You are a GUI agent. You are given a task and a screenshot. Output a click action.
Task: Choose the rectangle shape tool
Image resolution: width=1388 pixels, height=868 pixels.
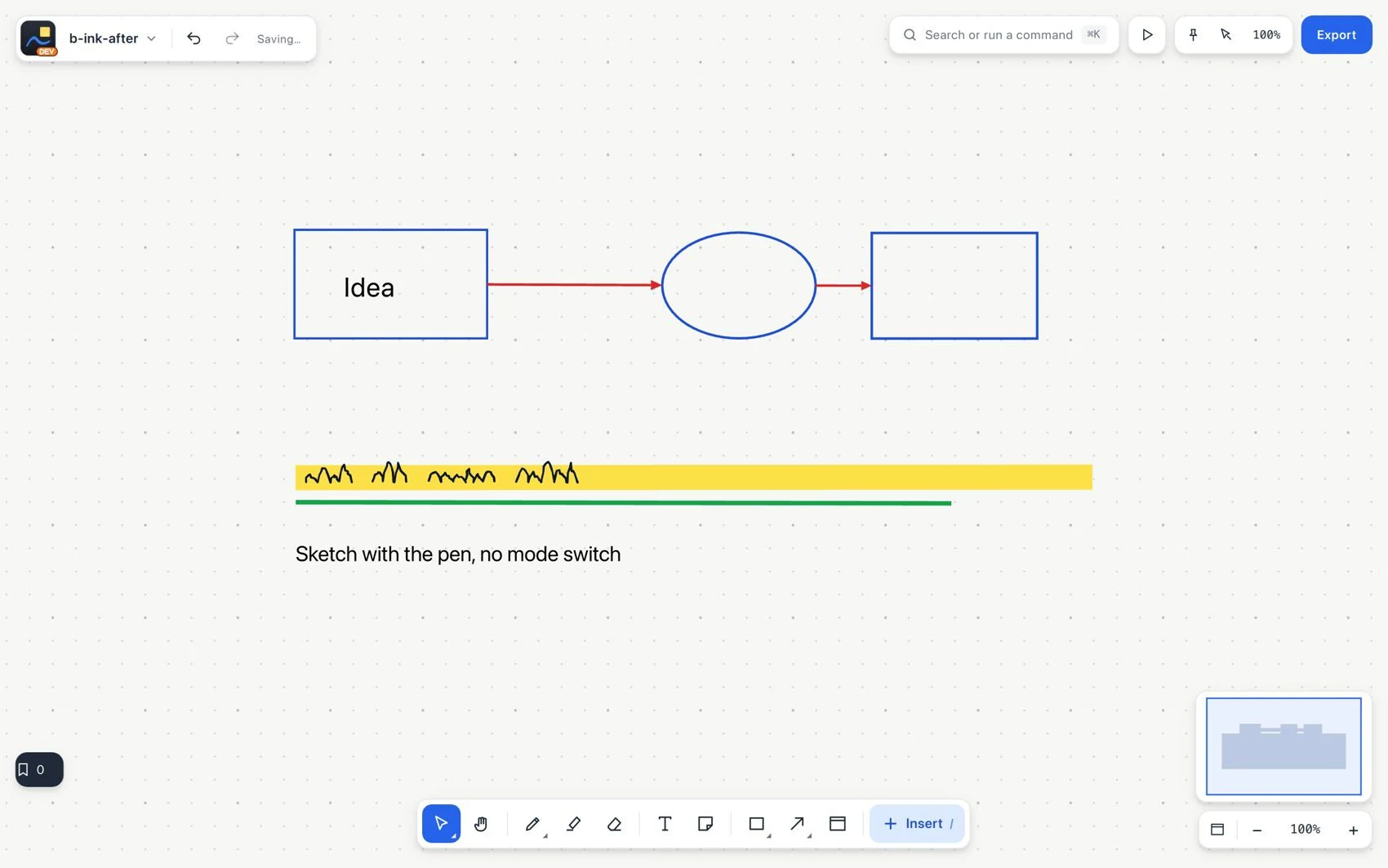pos(757,823)
